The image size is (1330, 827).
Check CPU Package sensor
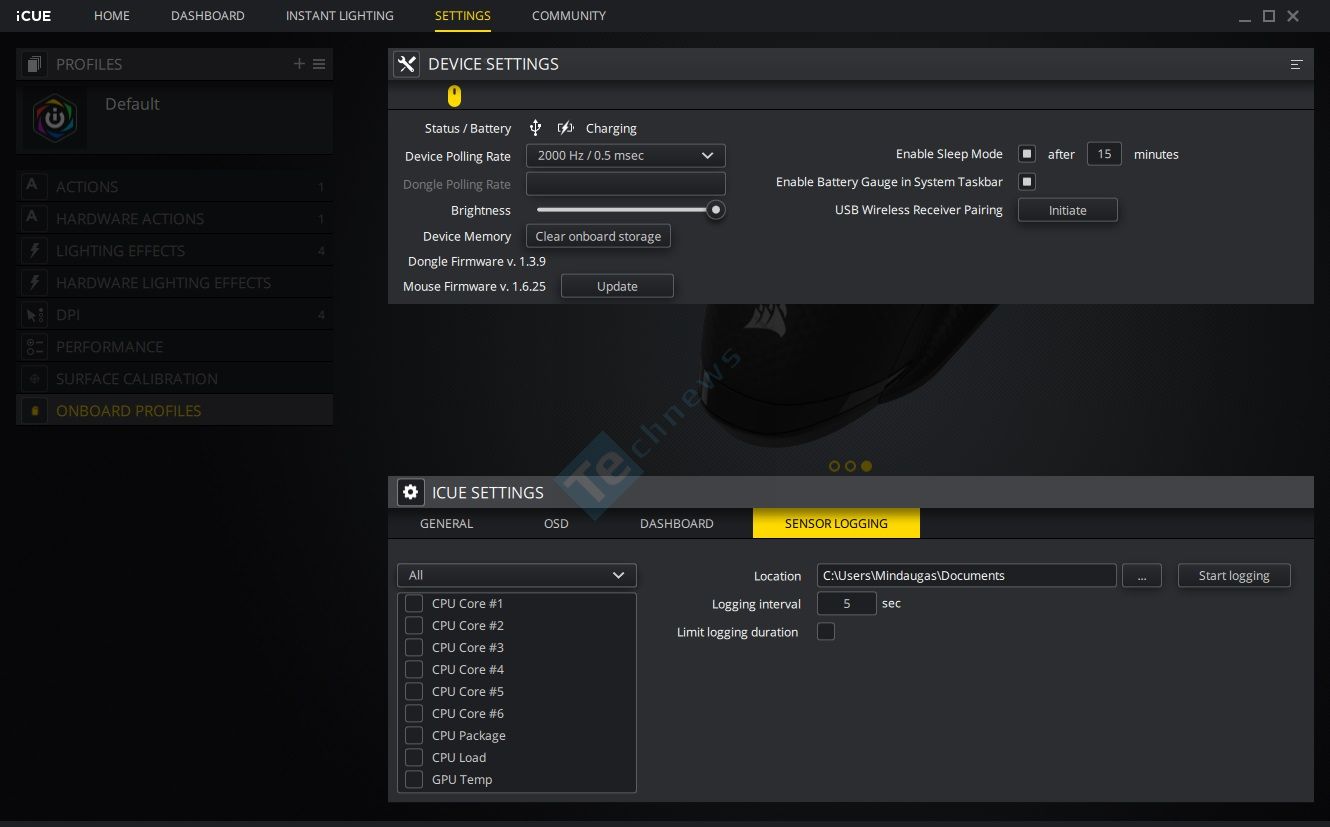(x=414, y=735)
